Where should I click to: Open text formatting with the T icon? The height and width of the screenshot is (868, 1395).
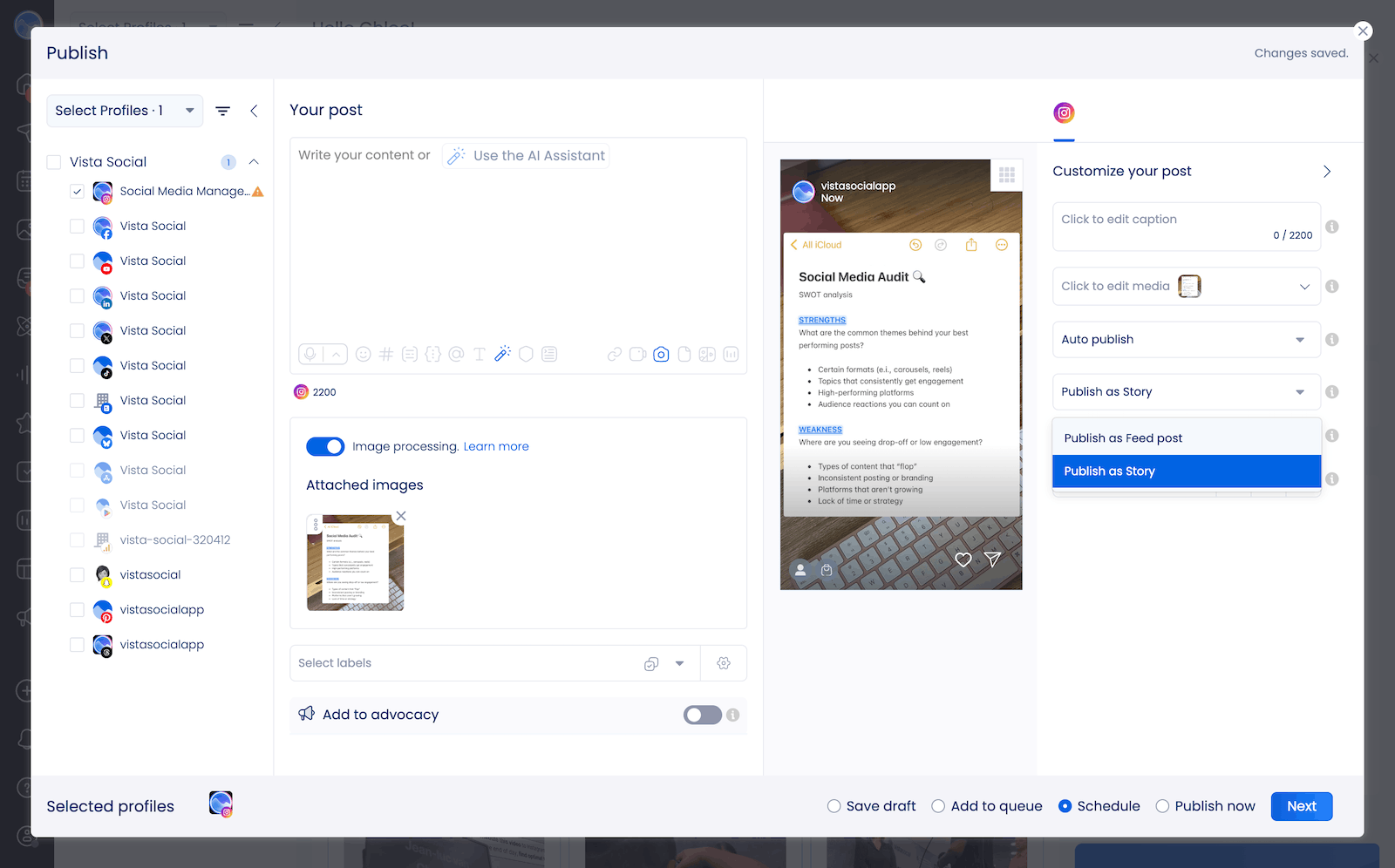[480, 354]
